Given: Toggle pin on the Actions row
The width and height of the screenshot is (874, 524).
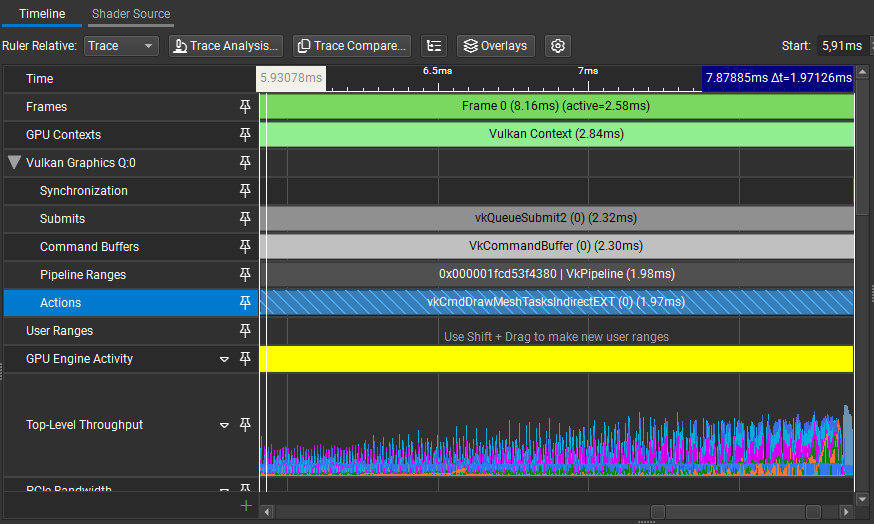Looking at the screenshot, I should [245, 303].
